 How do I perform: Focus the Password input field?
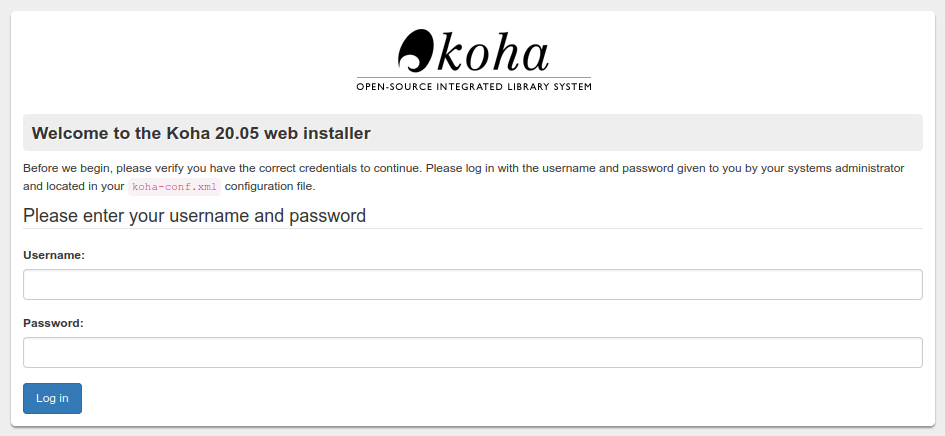(x=472, y=352)
